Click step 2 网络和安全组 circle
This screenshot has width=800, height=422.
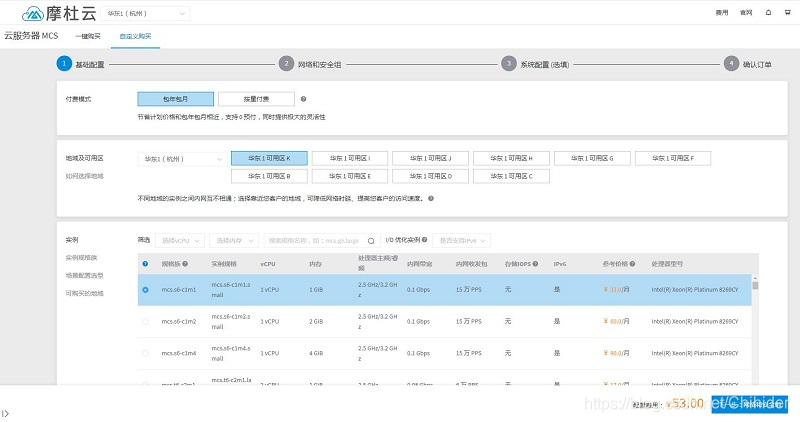286,64
